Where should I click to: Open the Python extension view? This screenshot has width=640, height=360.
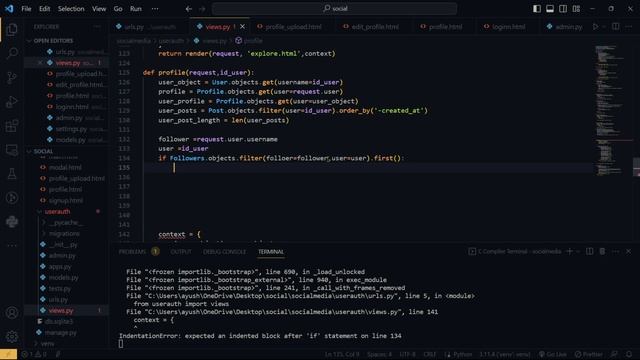12,222
